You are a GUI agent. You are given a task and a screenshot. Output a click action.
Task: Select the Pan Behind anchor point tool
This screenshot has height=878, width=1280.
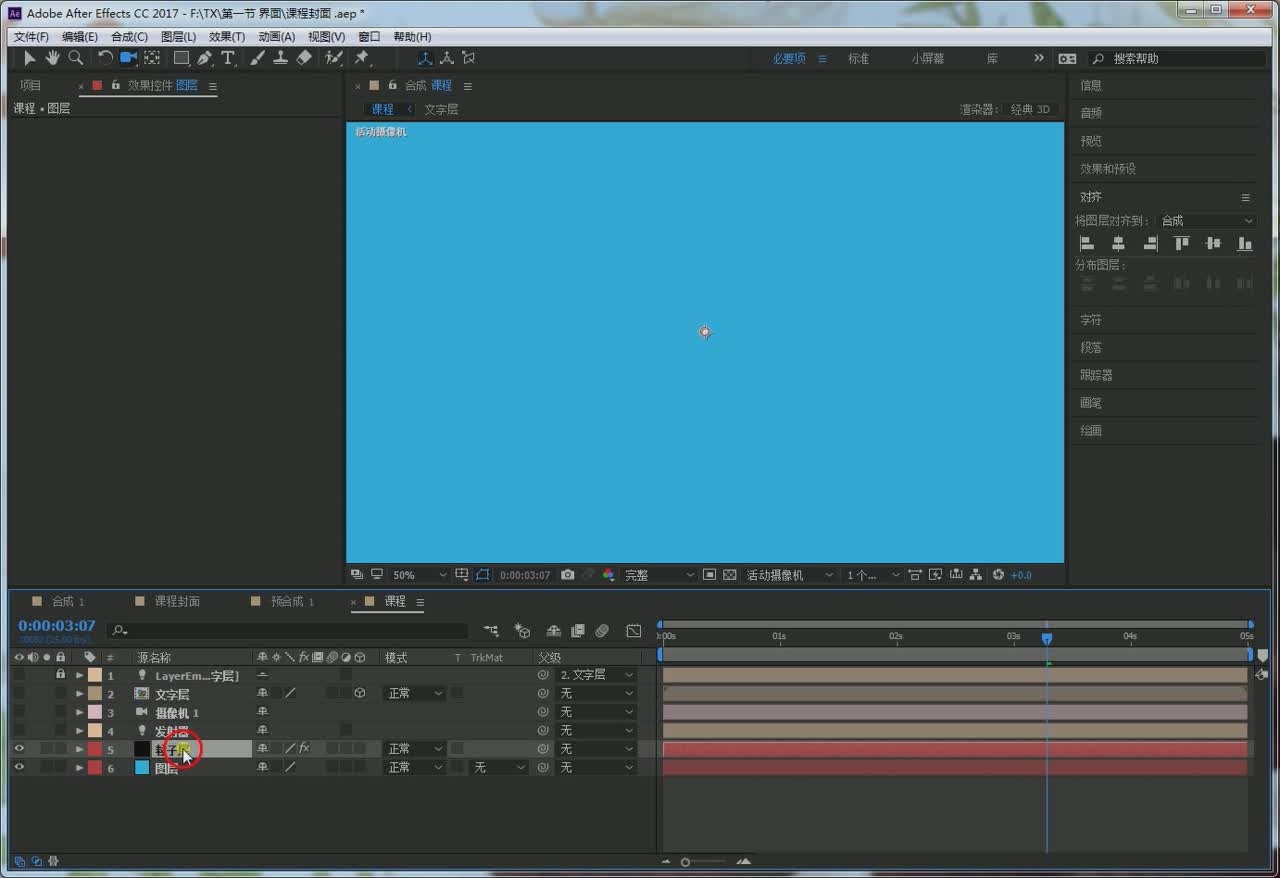(x=152, y=59)
